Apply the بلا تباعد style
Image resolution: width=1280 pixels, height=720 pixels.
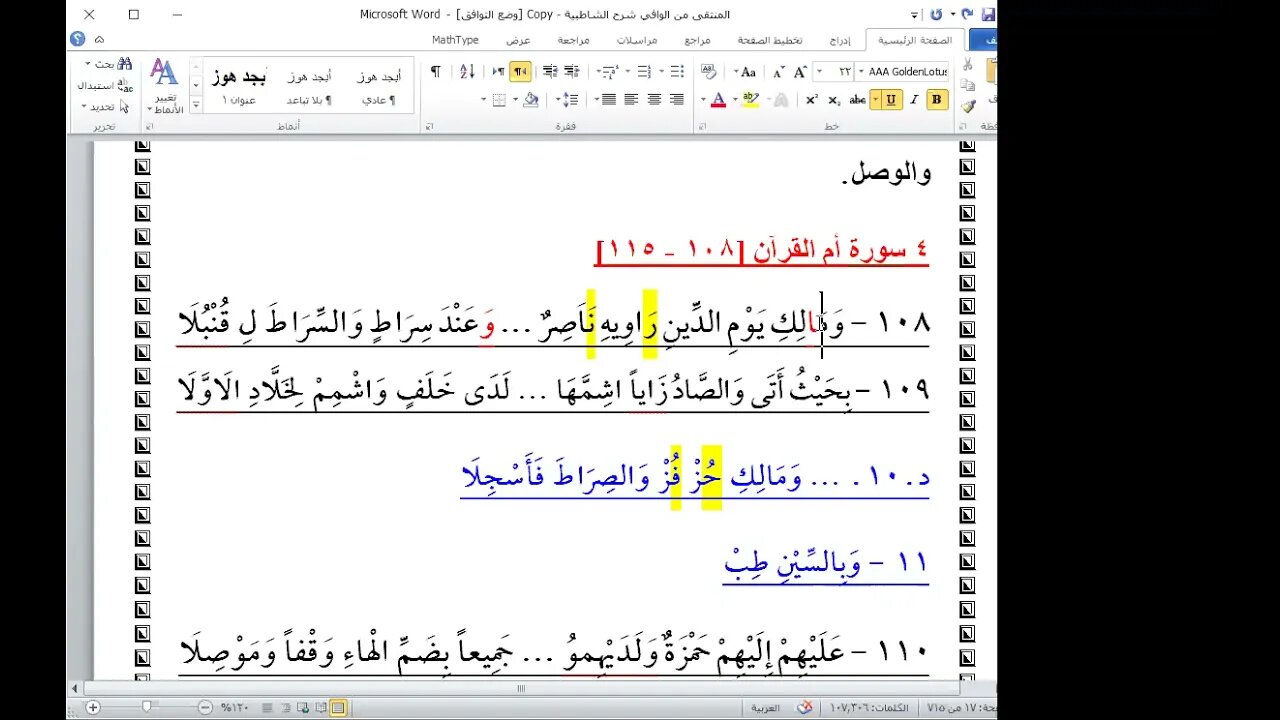pos(309,87)
